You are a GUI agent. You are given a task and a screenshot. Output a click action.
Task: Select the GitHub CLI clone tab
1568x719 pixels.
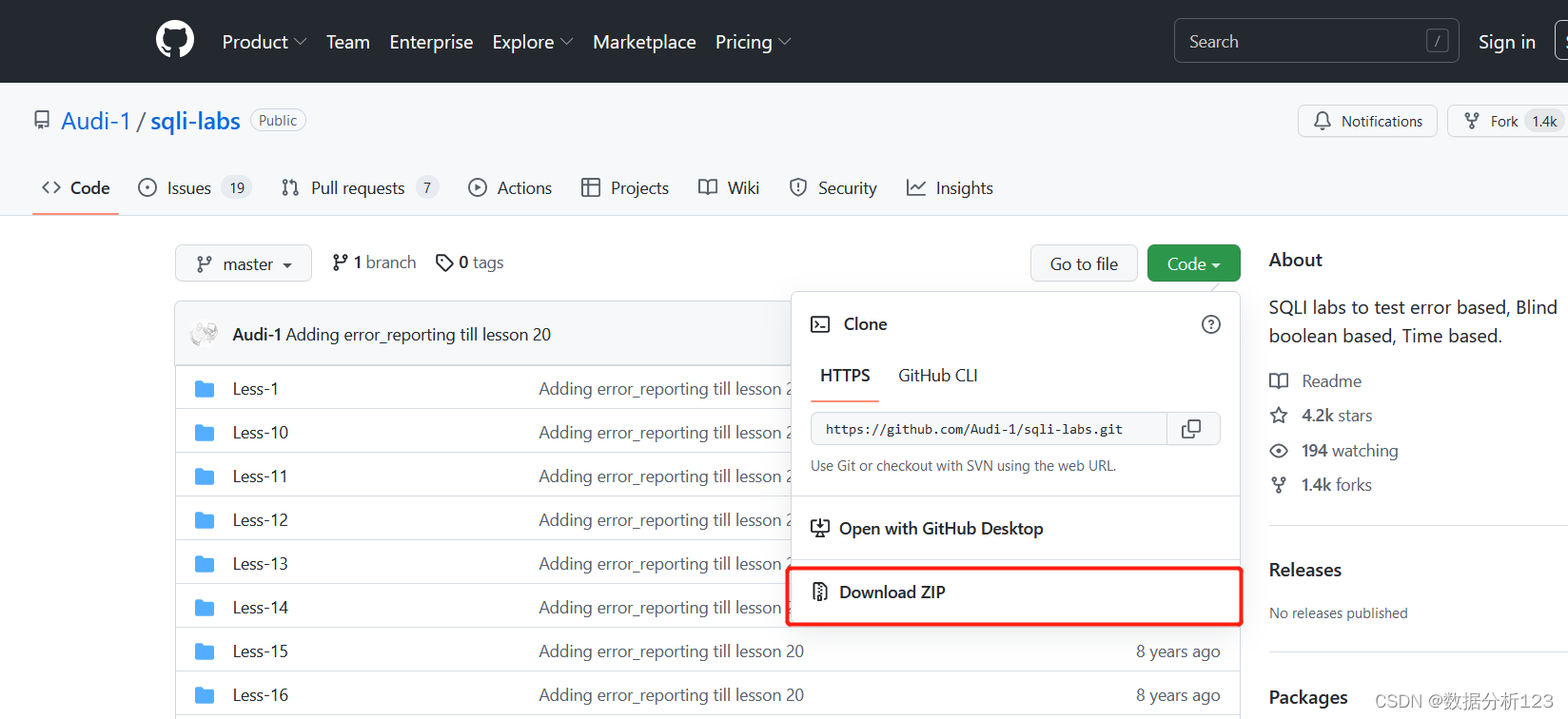click(x=938, y=376)
